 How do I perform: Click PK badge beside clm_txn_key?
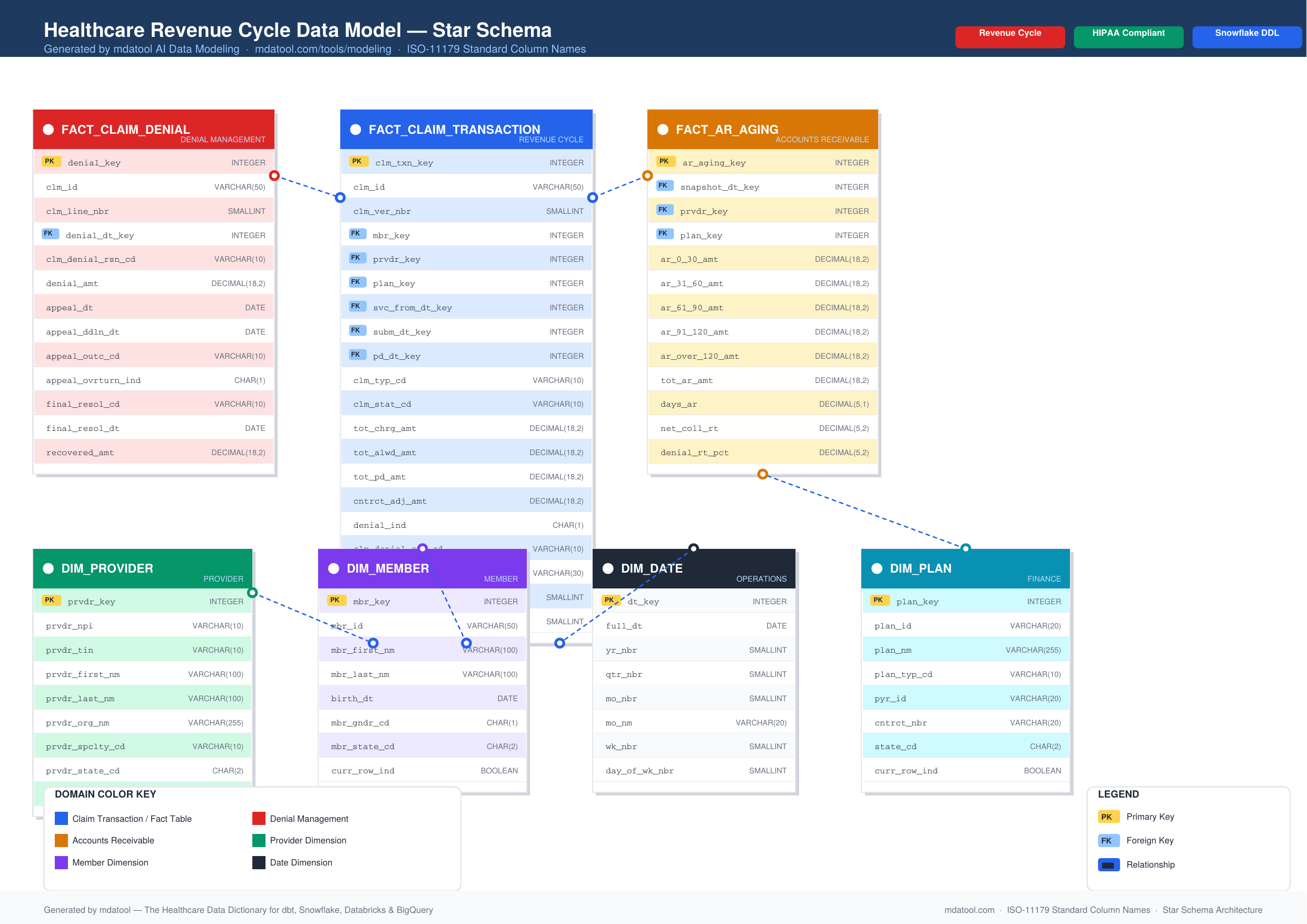pyautogui.click(x=358, y=161)
